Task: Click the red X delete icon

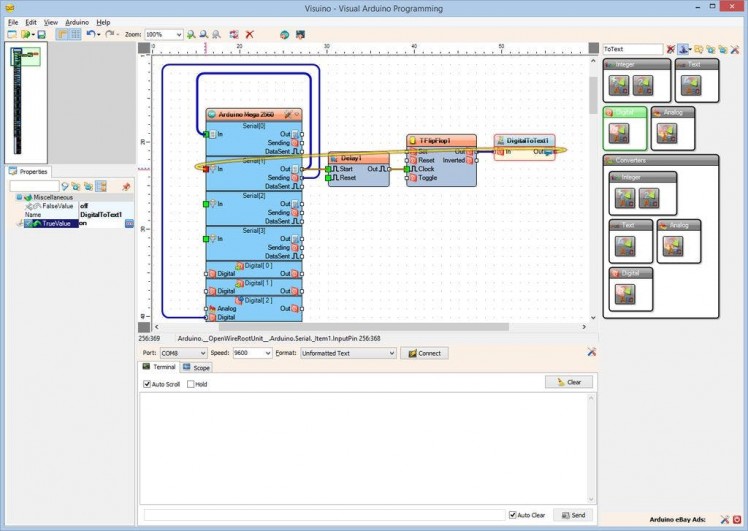Action: click(x=250, y=34)
